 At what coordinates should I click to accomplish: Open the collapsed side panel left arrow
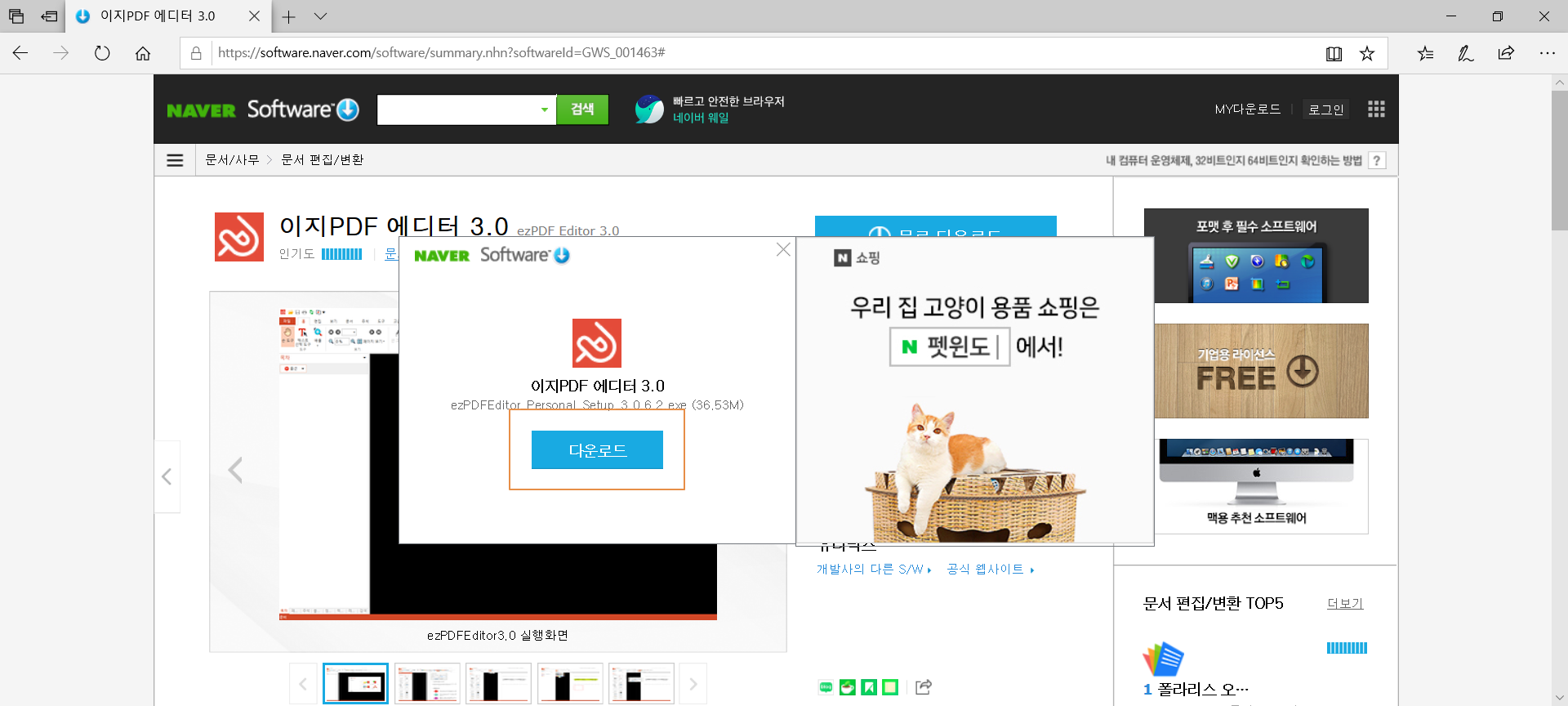(x=167, y=476)
